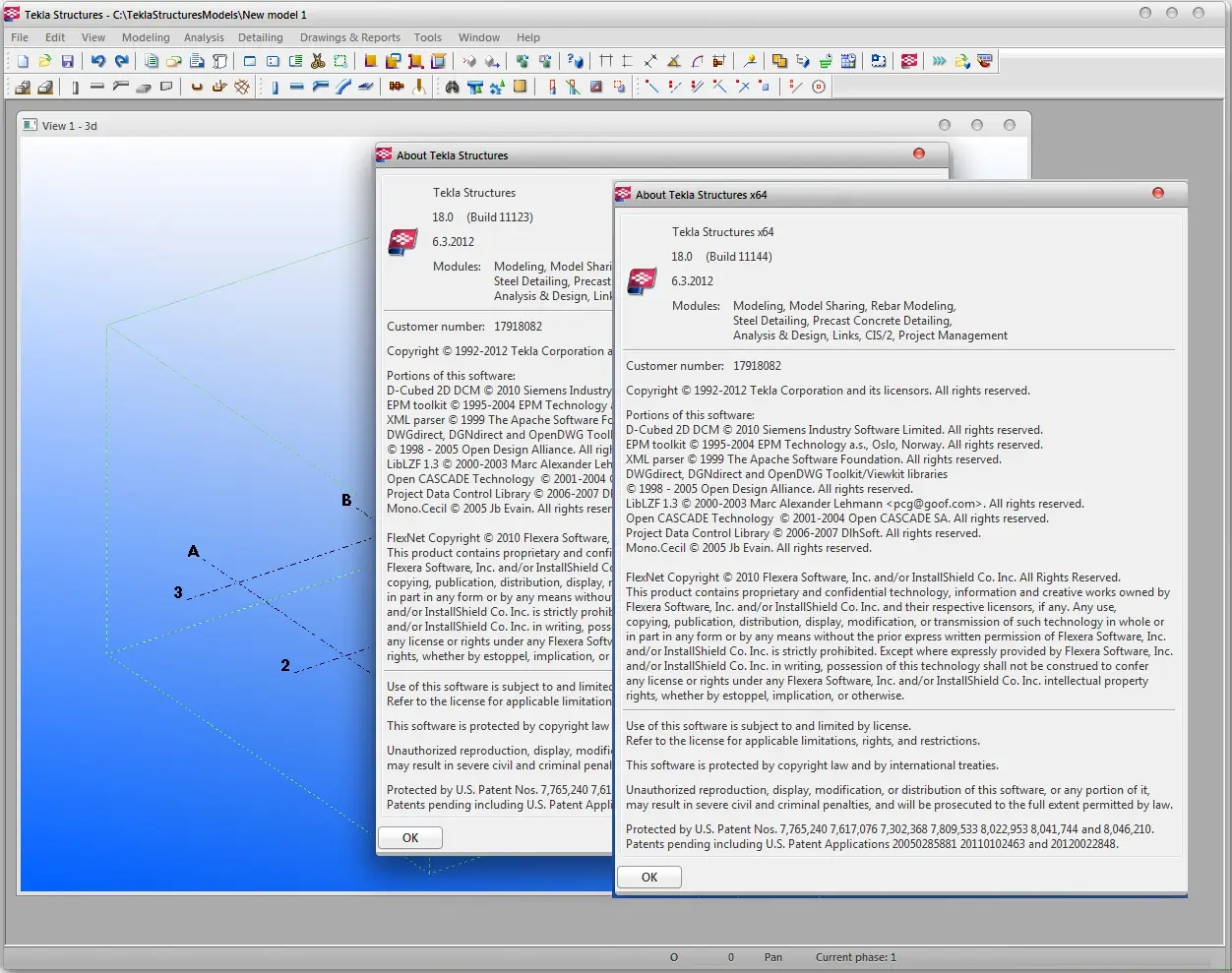Image resolution: width=1232 pixels, height=973 pixels.
Task: Open the Modeling menu
Action: (146, 37)
